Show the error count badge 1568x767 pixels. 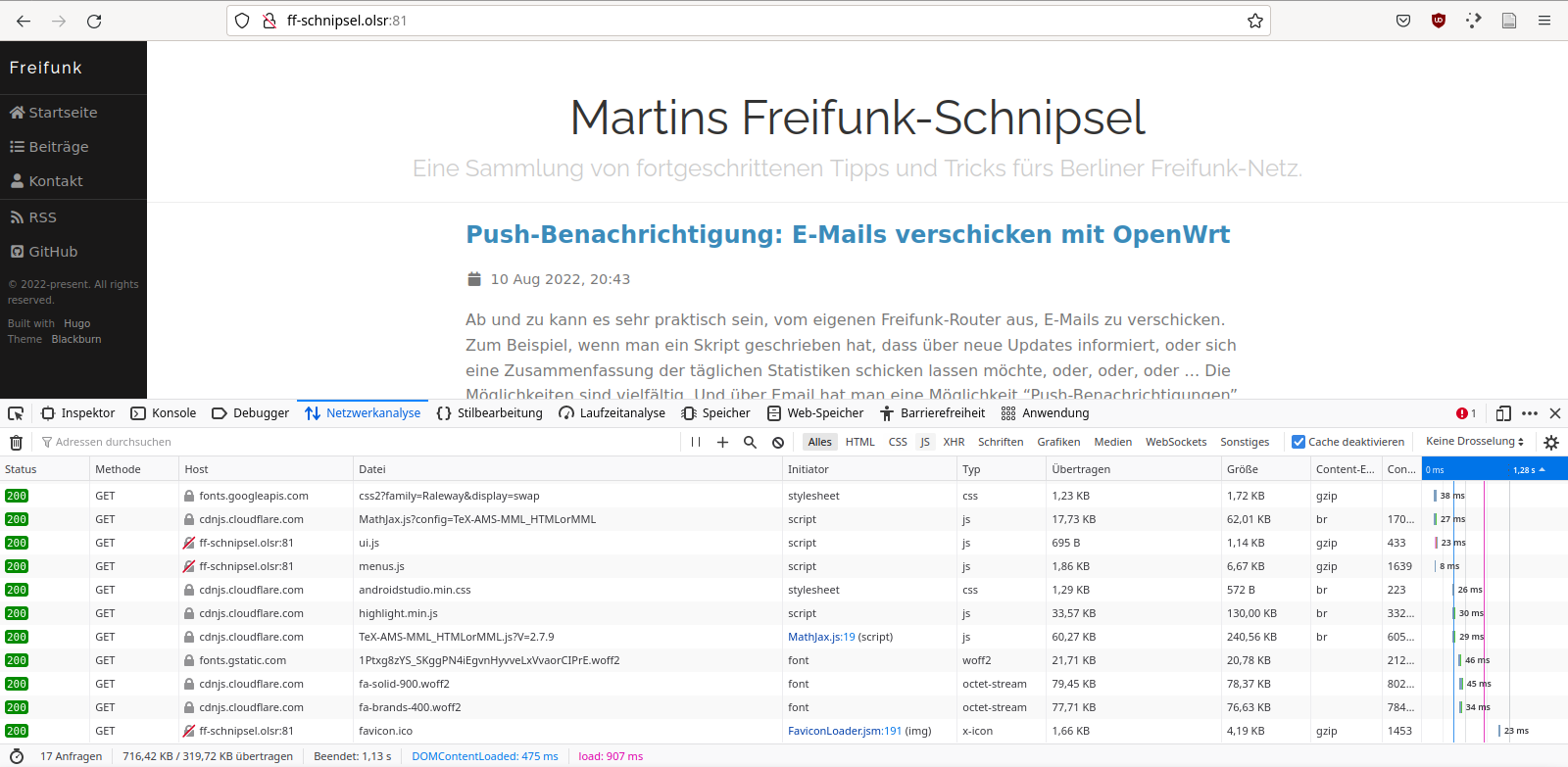pos(1466,413)
